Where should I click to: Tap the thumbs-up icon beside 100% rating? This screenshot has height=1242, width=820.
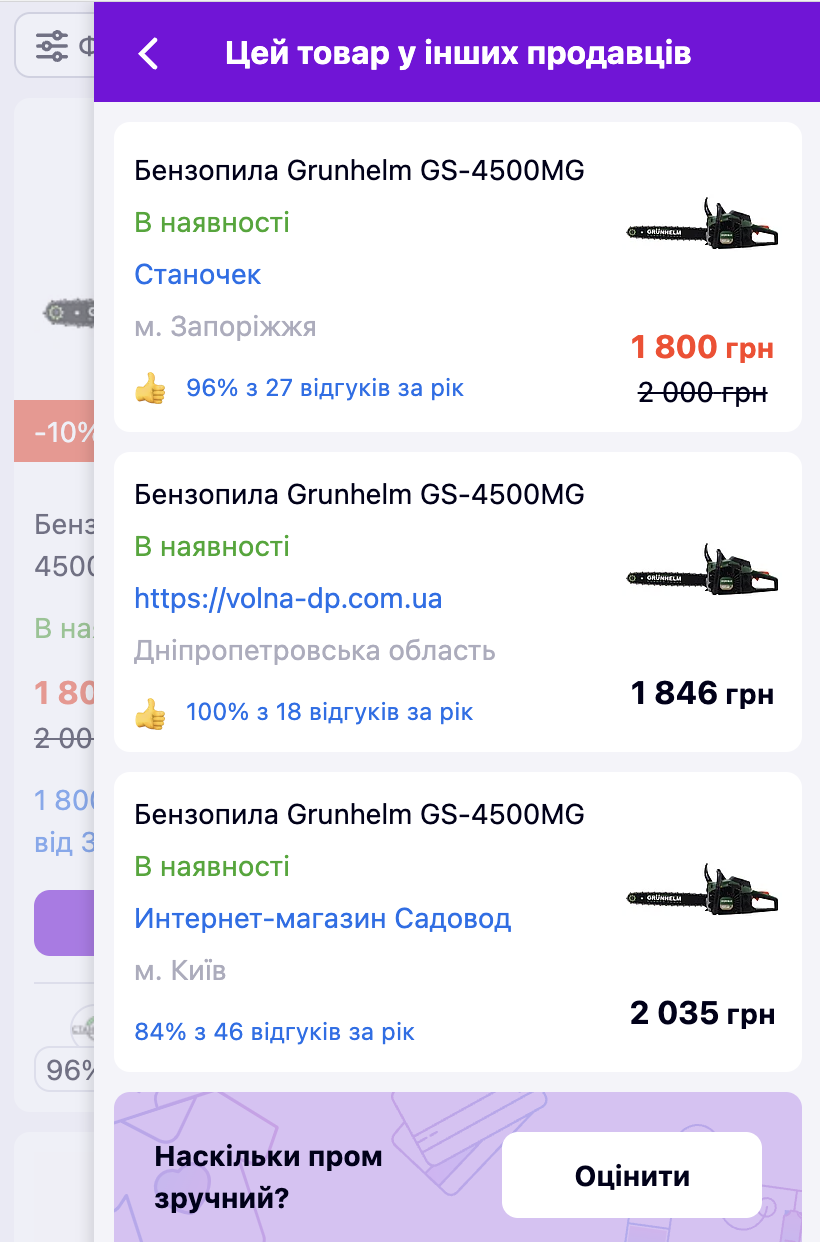150,713
